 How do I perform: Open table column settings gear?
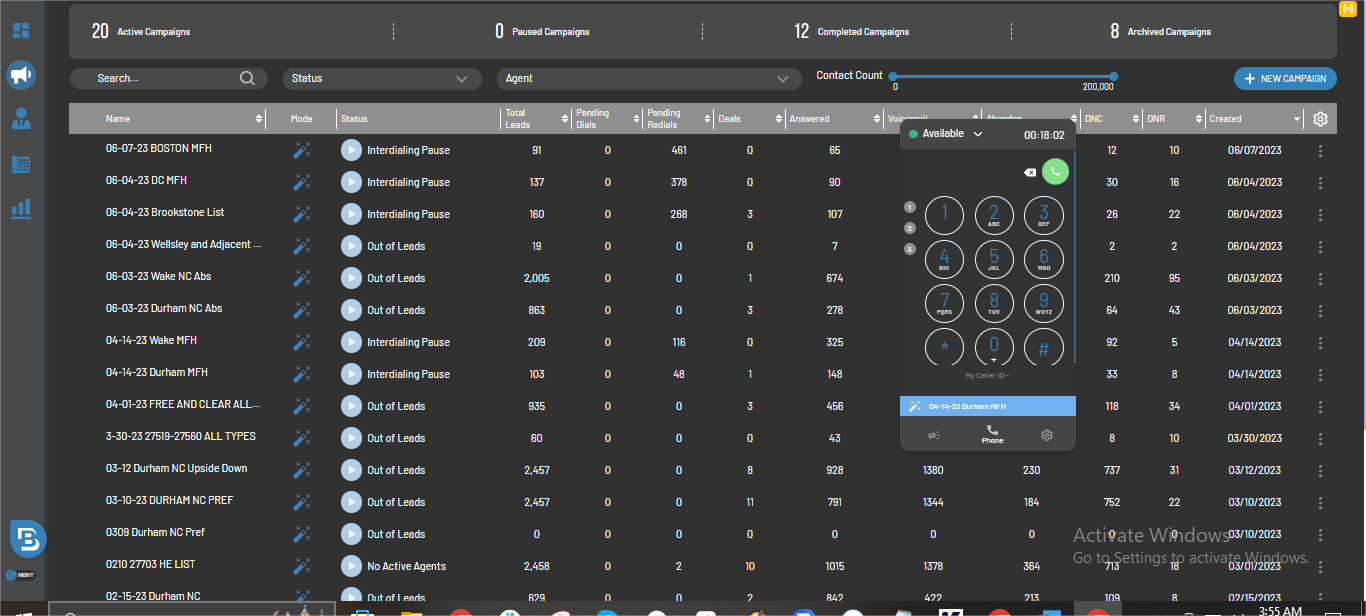point(1320,119)
